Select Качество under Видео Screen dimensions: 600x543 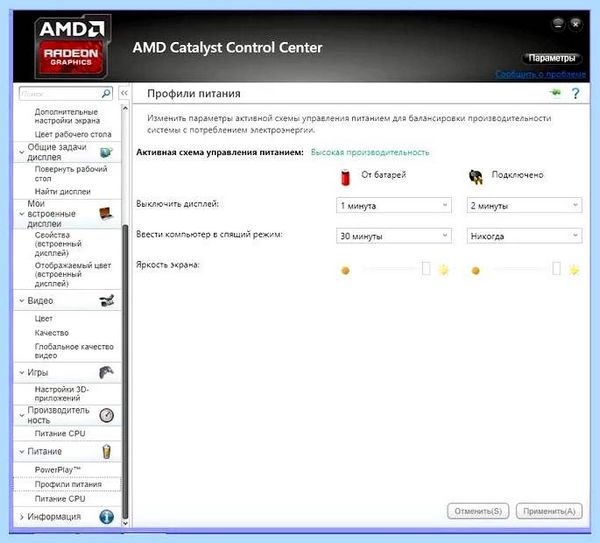coord(52,333)
